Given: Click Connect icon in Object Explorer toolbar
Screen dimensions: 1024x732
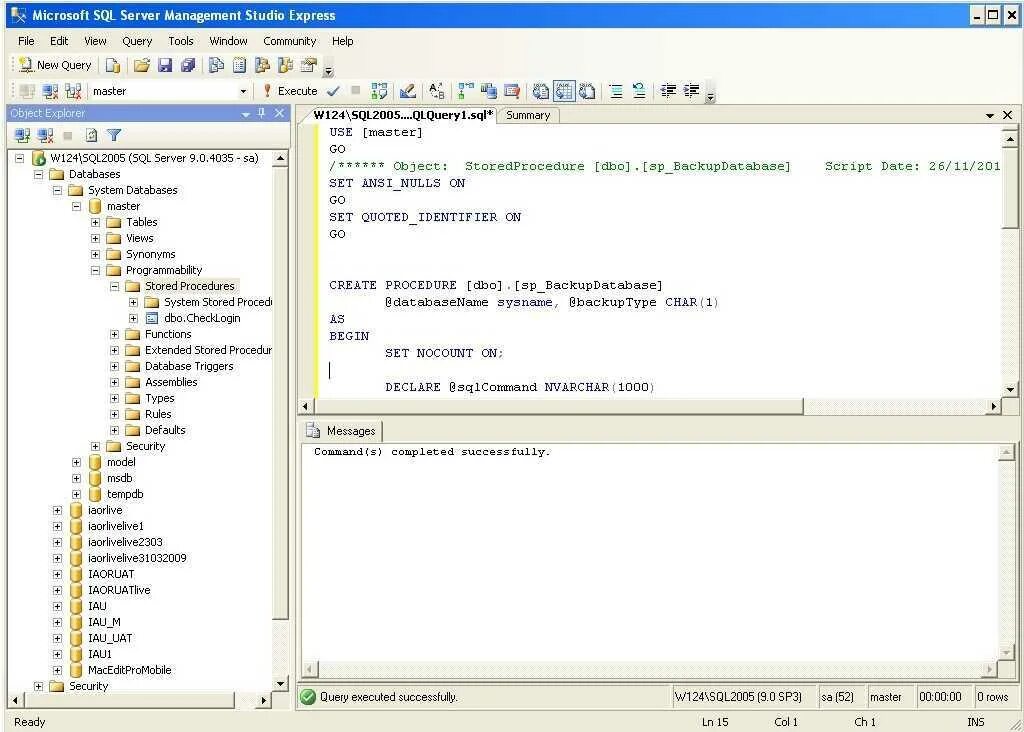Looking at the screenshot, I should coord(22,136).
